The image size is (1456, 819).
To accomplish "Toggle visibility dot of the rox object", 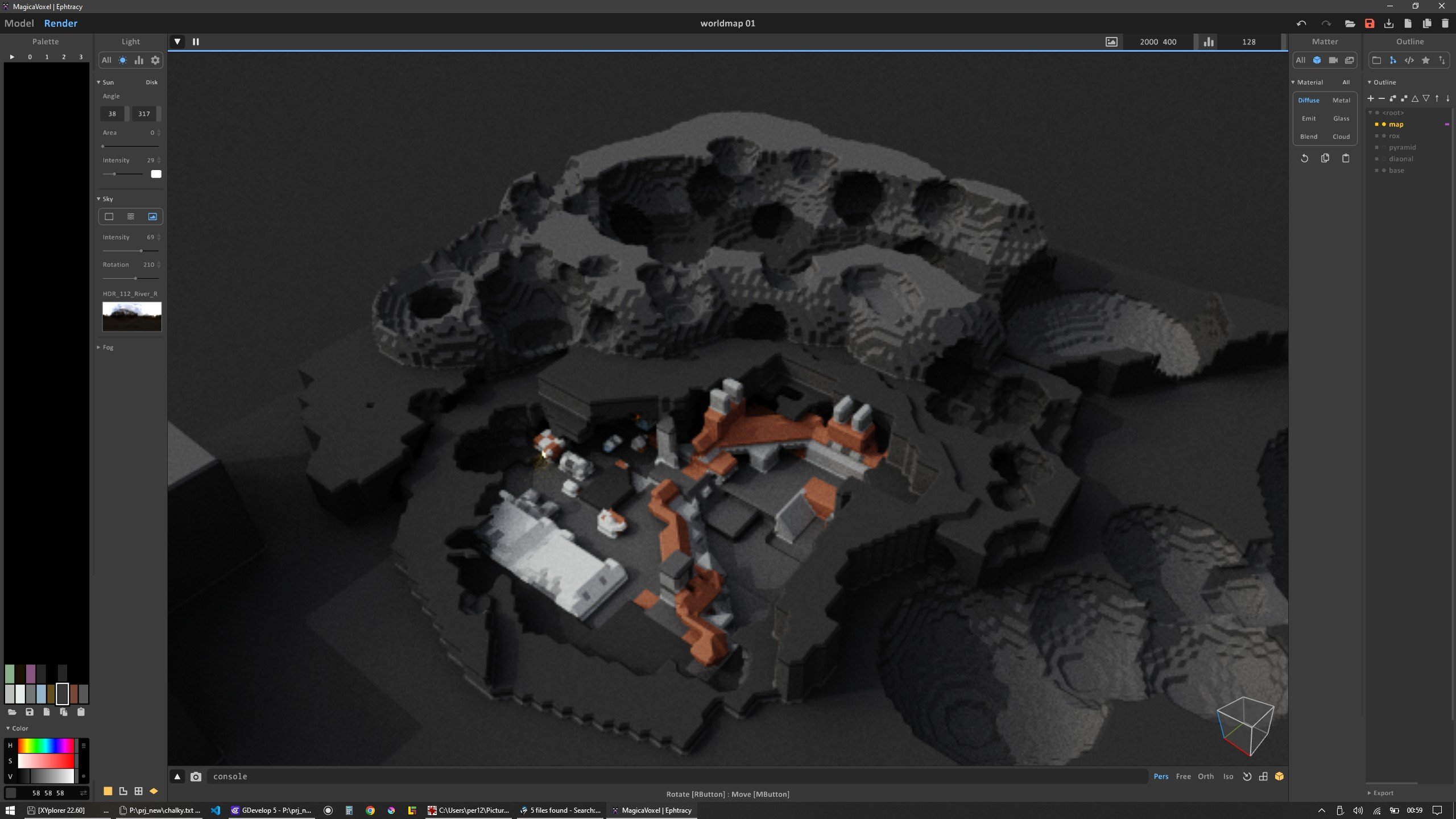I will click(x=1384, y=136).
